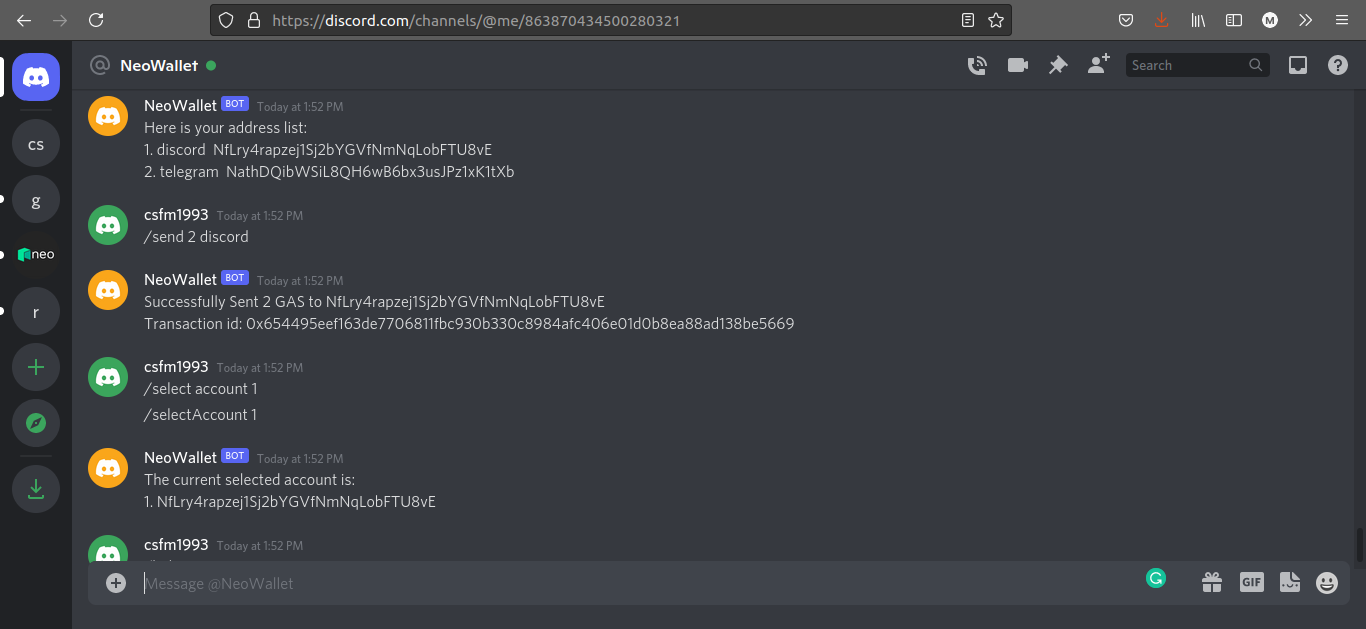Screen dimensions: 1366x629
Task: Open the Firefox application menu
Action: (x=1341, y=20)
